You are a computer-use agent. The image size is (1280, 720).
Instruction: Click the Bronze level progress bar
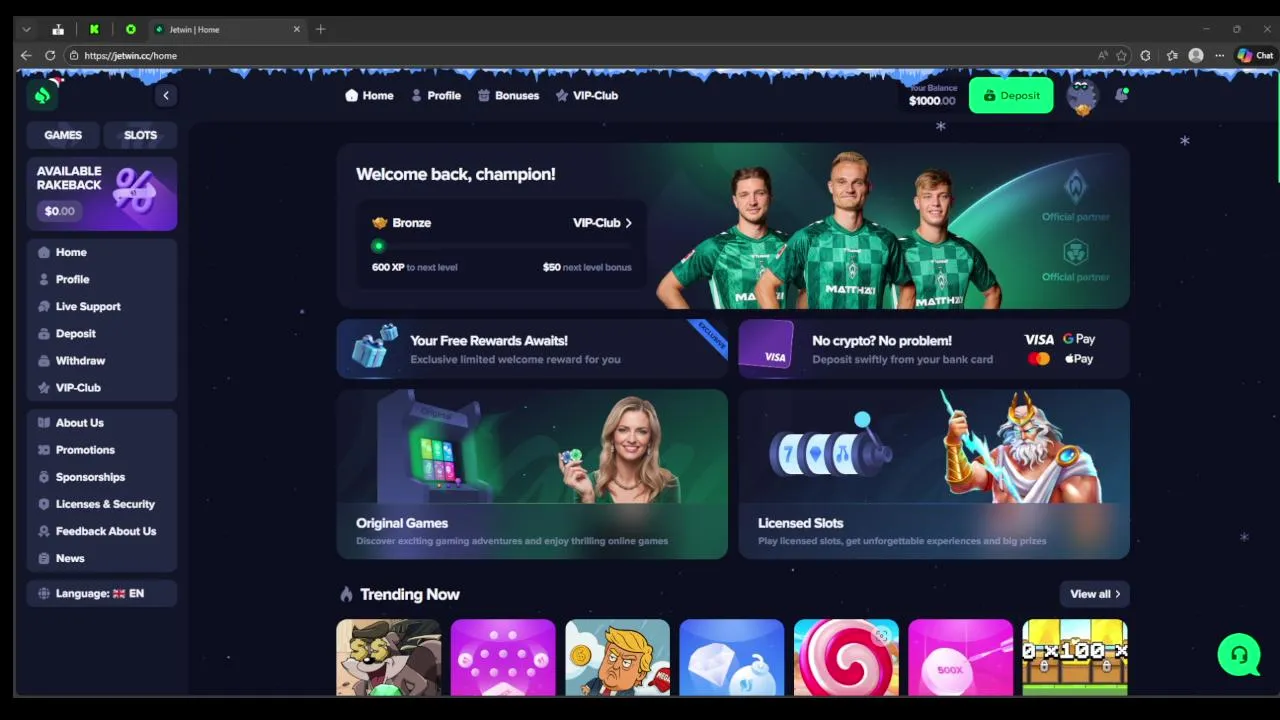[x=501, y=246]
